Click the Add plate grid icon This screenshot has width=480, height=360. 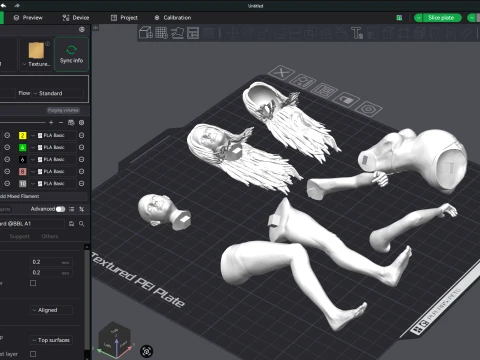point(162,33)
